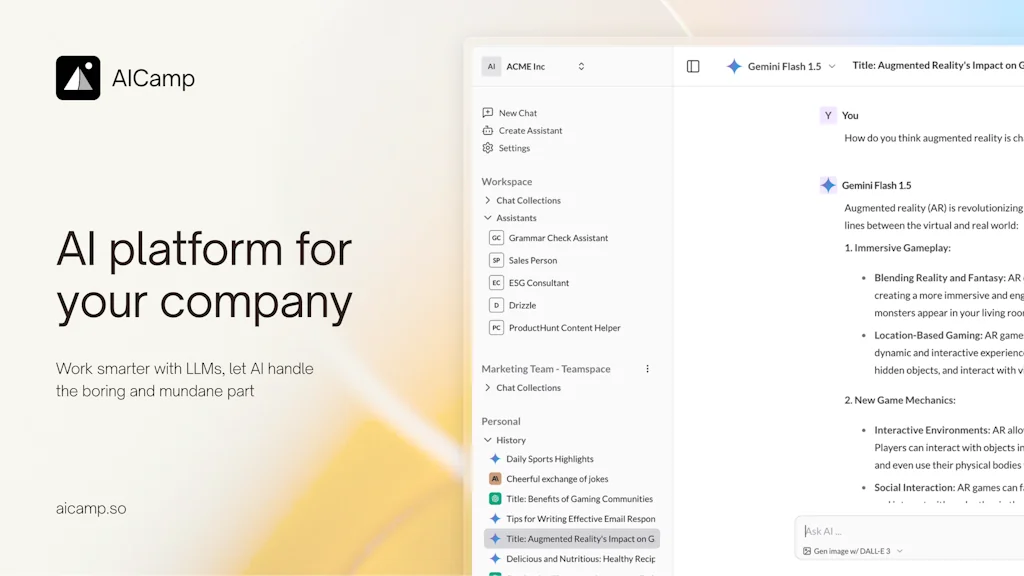Select Marketing Team - Teamspace heading

pos(546,369)
